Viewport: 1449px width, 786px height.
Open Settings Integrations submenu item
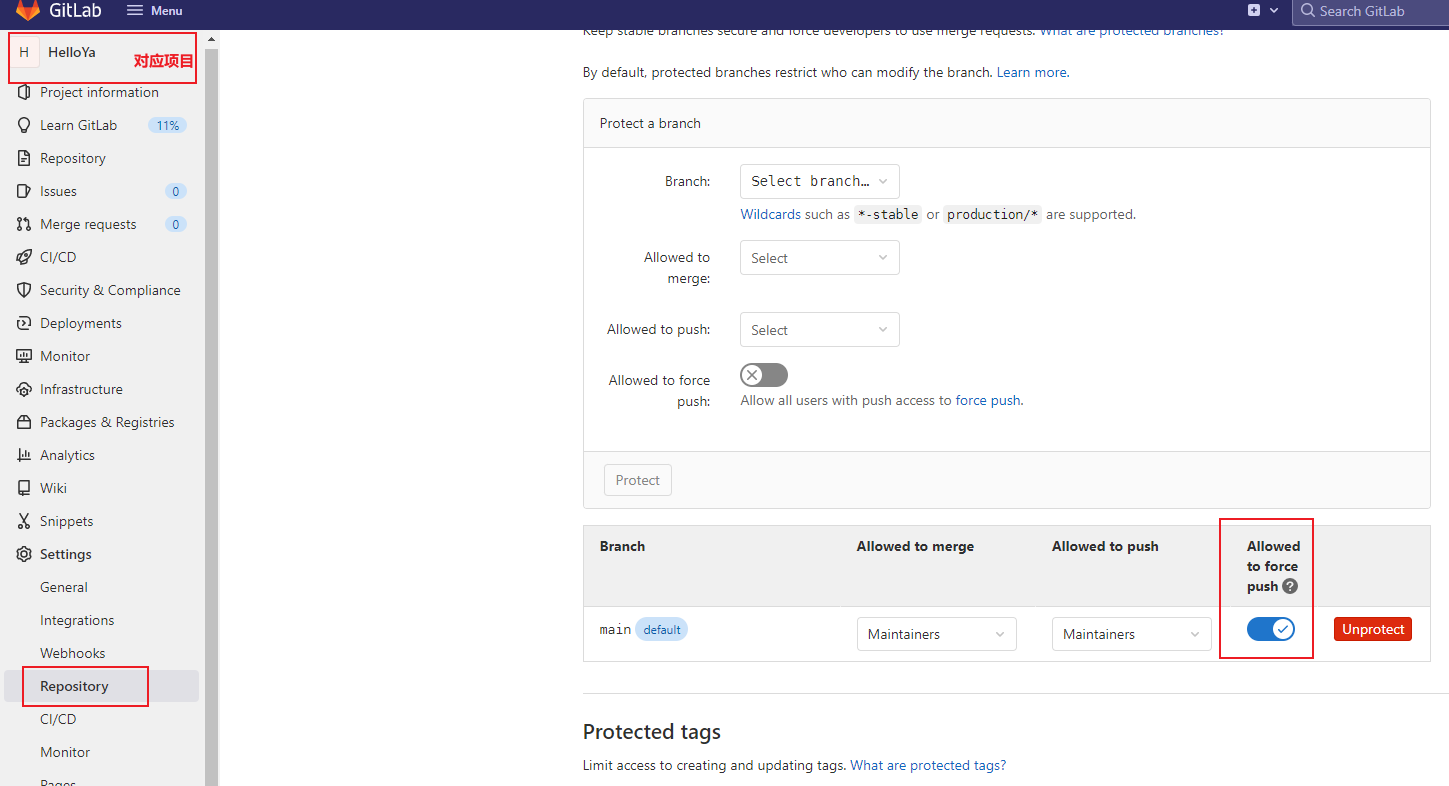point(77,620)
